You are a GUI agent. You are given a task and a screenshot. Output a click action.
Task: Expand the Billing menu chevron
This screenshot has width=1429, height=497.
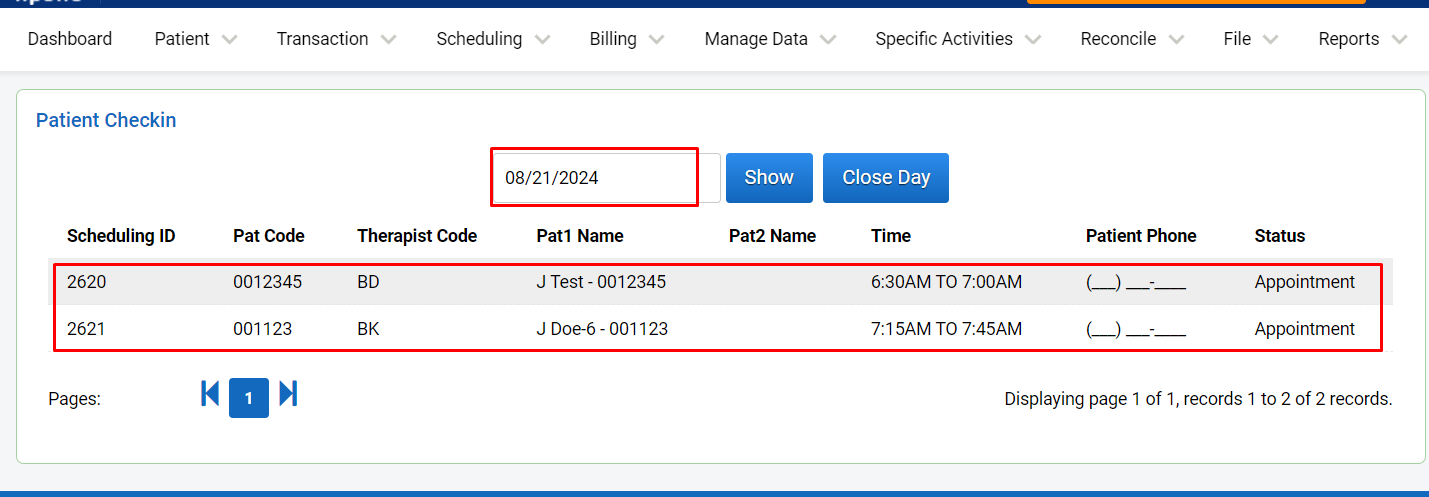point(656,40)
